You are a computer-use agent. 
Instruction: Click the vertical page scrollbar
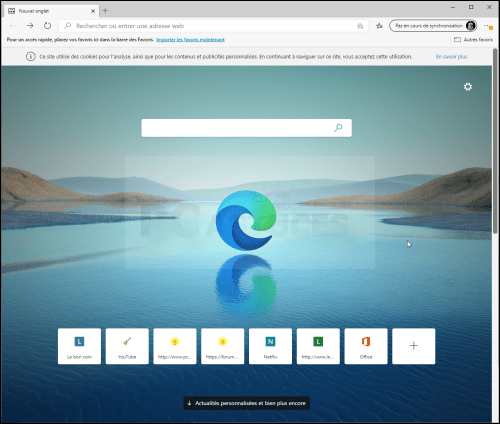coord(495,140)
